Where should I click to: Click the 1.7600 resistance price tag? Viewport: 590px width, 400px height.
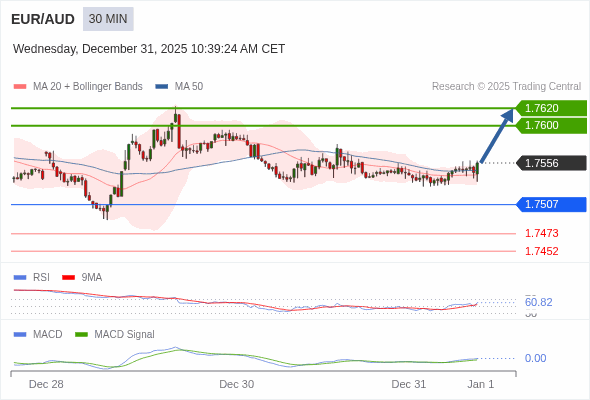point(551,125)
